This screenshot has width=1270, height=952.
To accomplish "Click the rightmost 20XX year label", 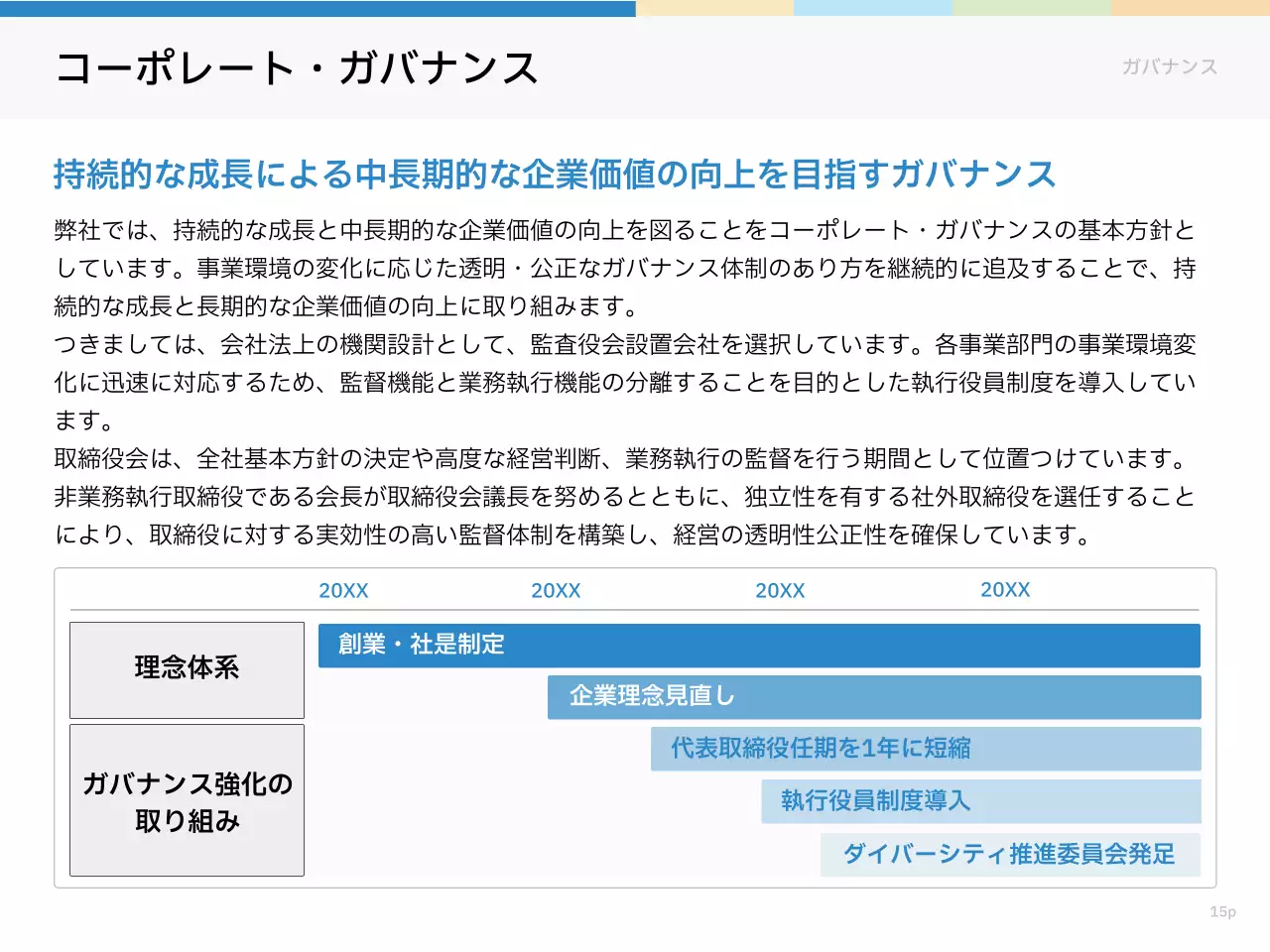I will click(1006, 590).
